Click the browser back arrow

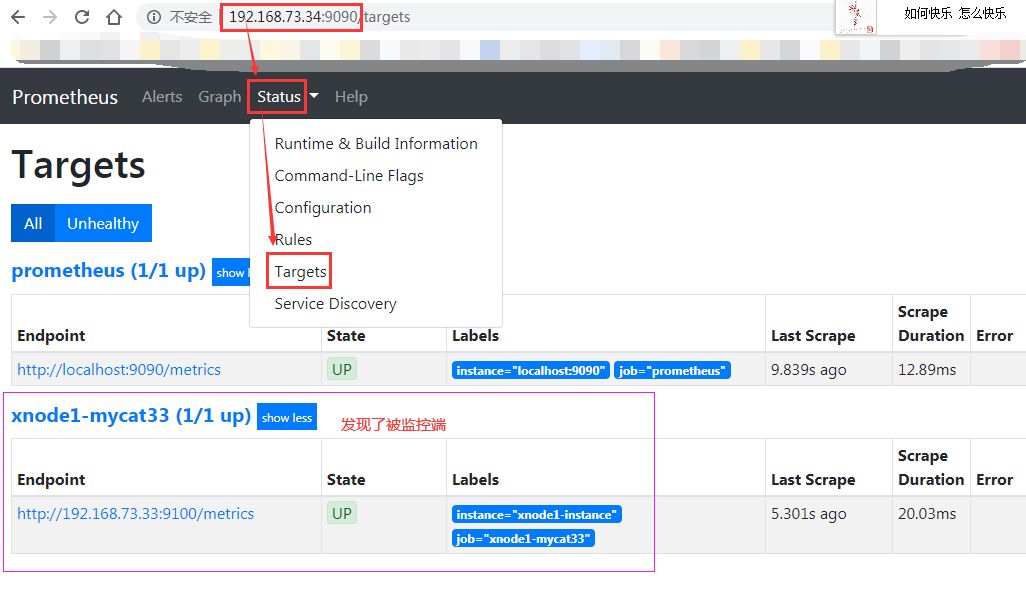click(x=18, y=16)
